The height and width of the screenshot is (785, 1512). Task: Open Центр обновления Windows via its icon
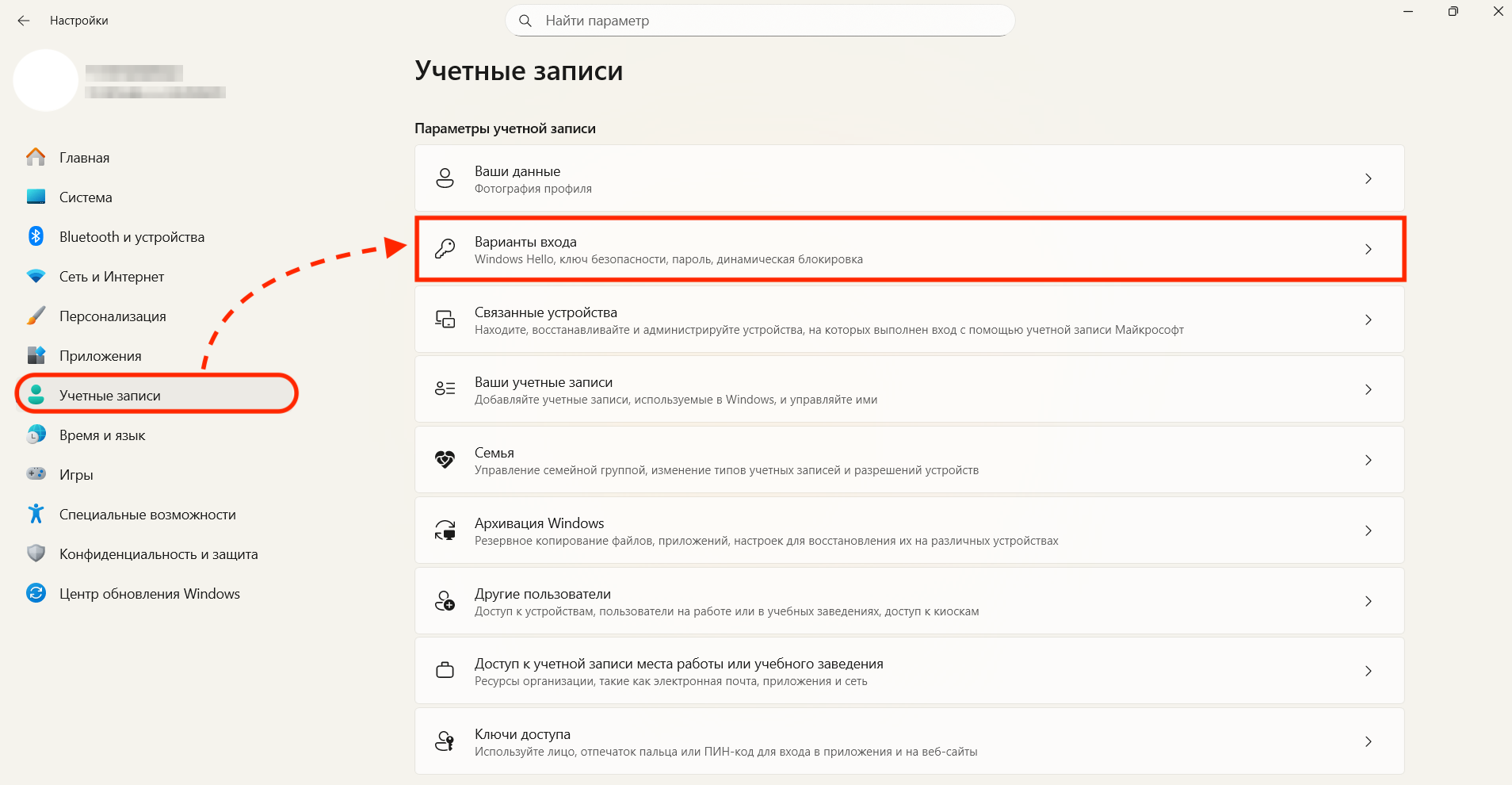(36, 593)
